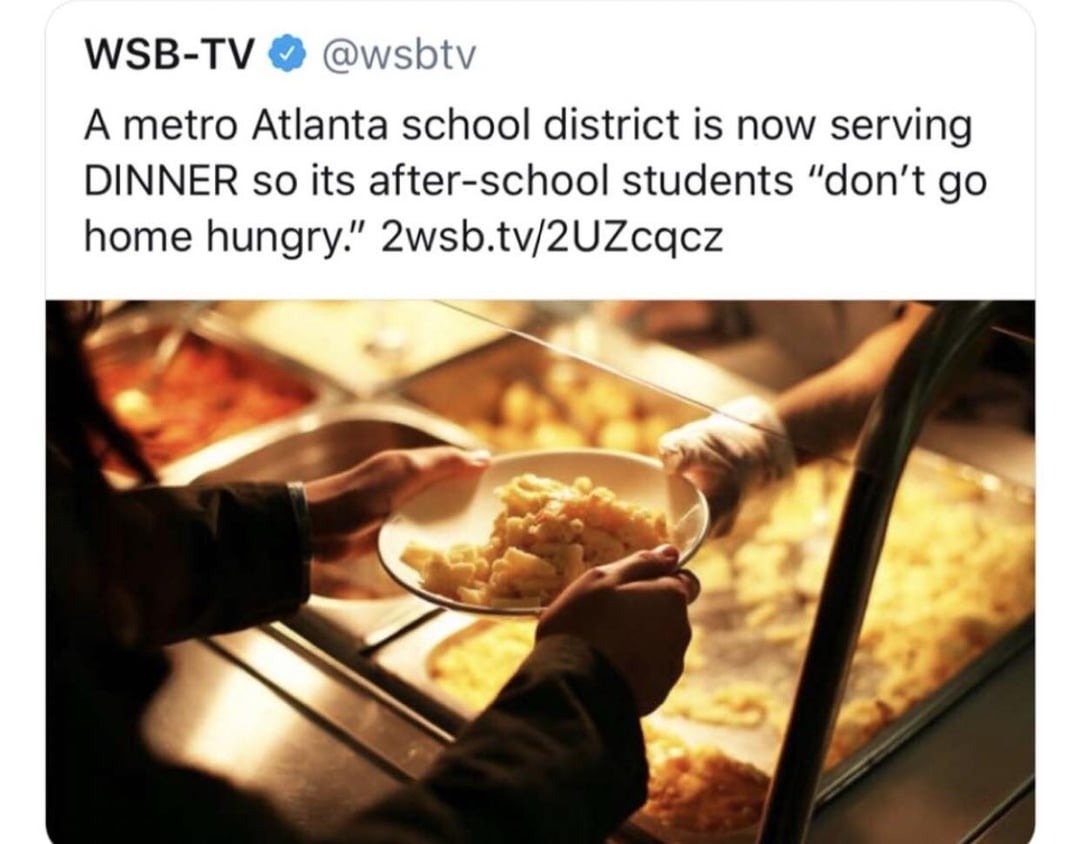Click the capitalized word DINNER in tweet

pos(161,182)
